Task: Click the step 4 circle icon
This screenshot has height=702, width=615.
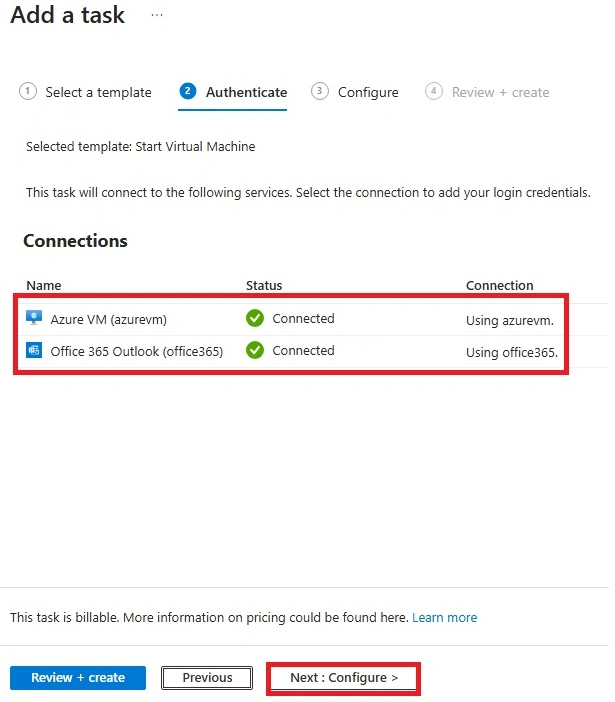Action: pyautogui.click(x=433, y=91)
